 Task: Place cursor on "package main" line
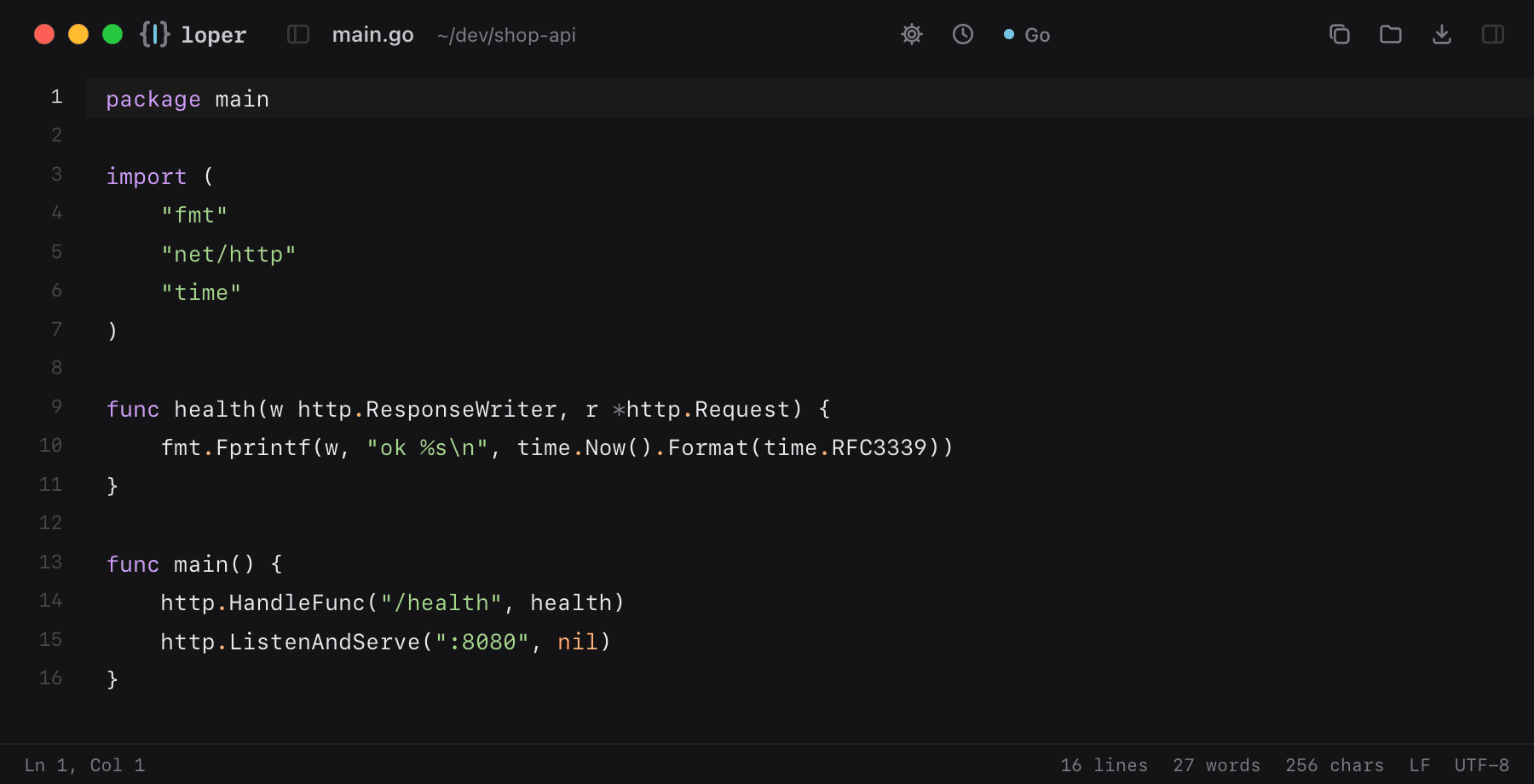pyautogui.click(x=810, y=98)
